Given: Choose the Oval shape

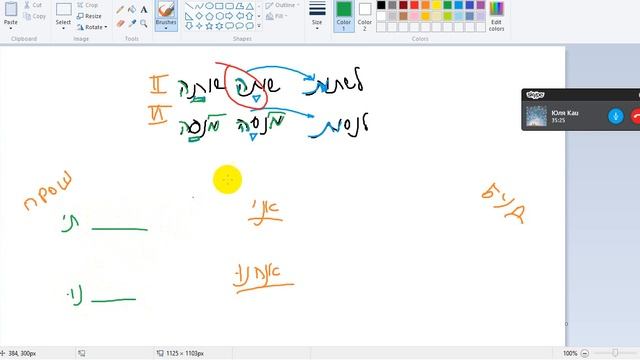Looking at the screenshot, I should pos(209,6).
